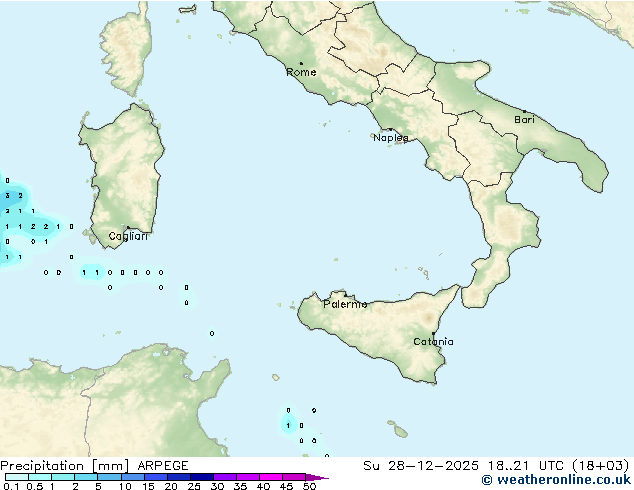
Task: Click the 'Precipitation [mm]' title text
Action: [65, 466]
